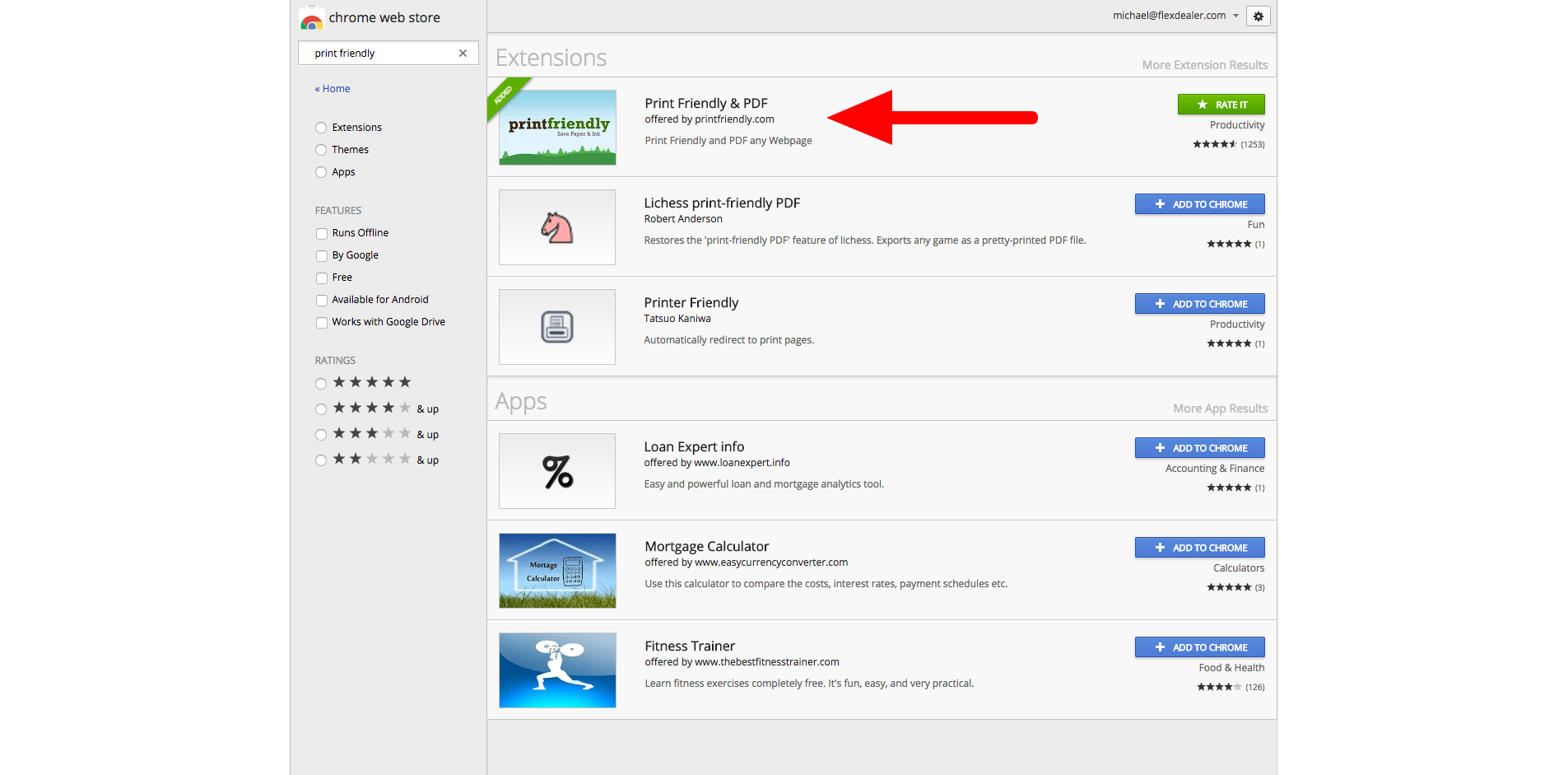Enable the Runs Offline checkbox
This screenshot has height=775, width=1568.
[322, 234]
